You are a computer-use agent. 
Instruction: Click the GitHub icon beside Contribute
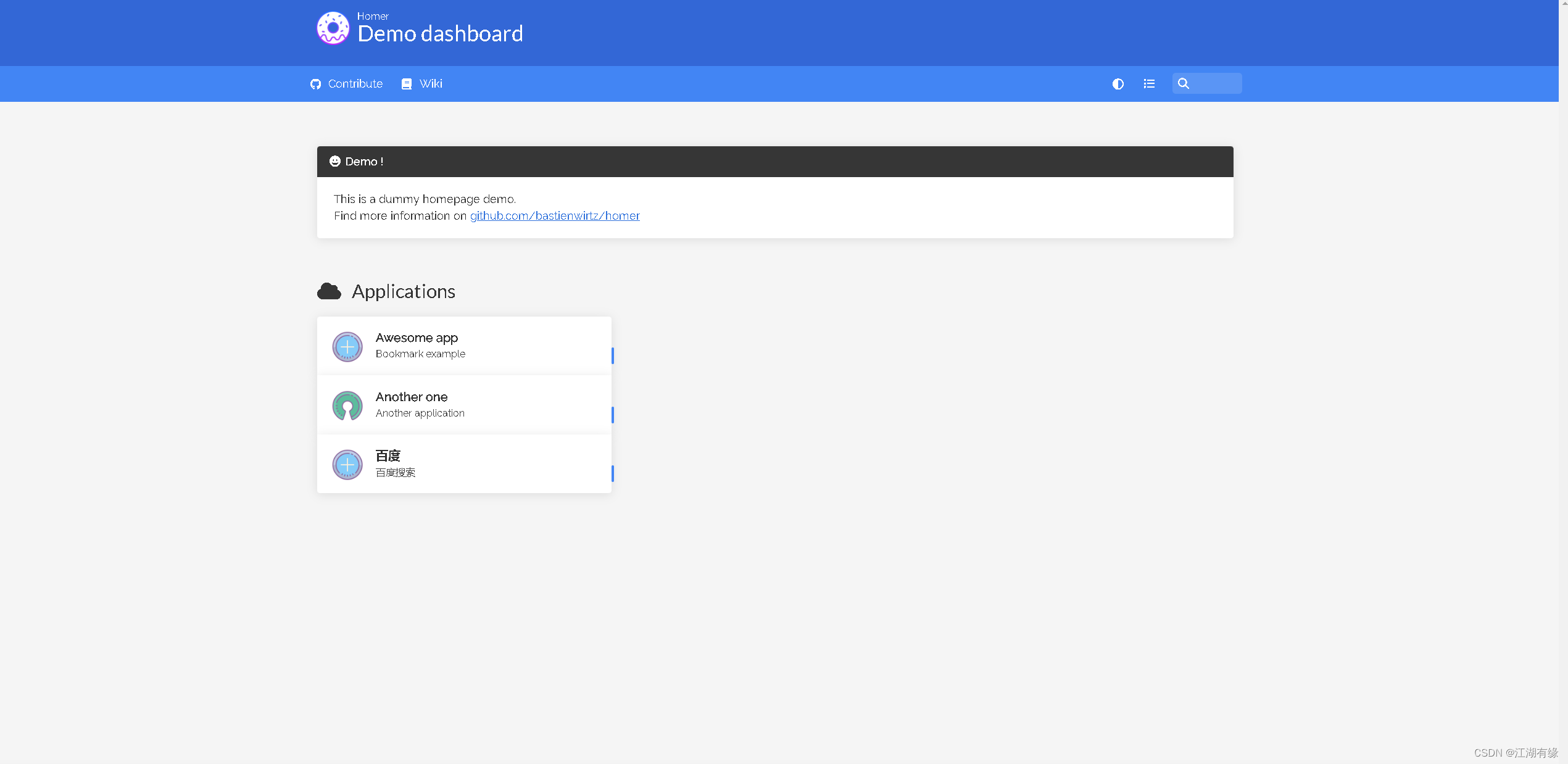pyautogui.click(x=315, y=84)
